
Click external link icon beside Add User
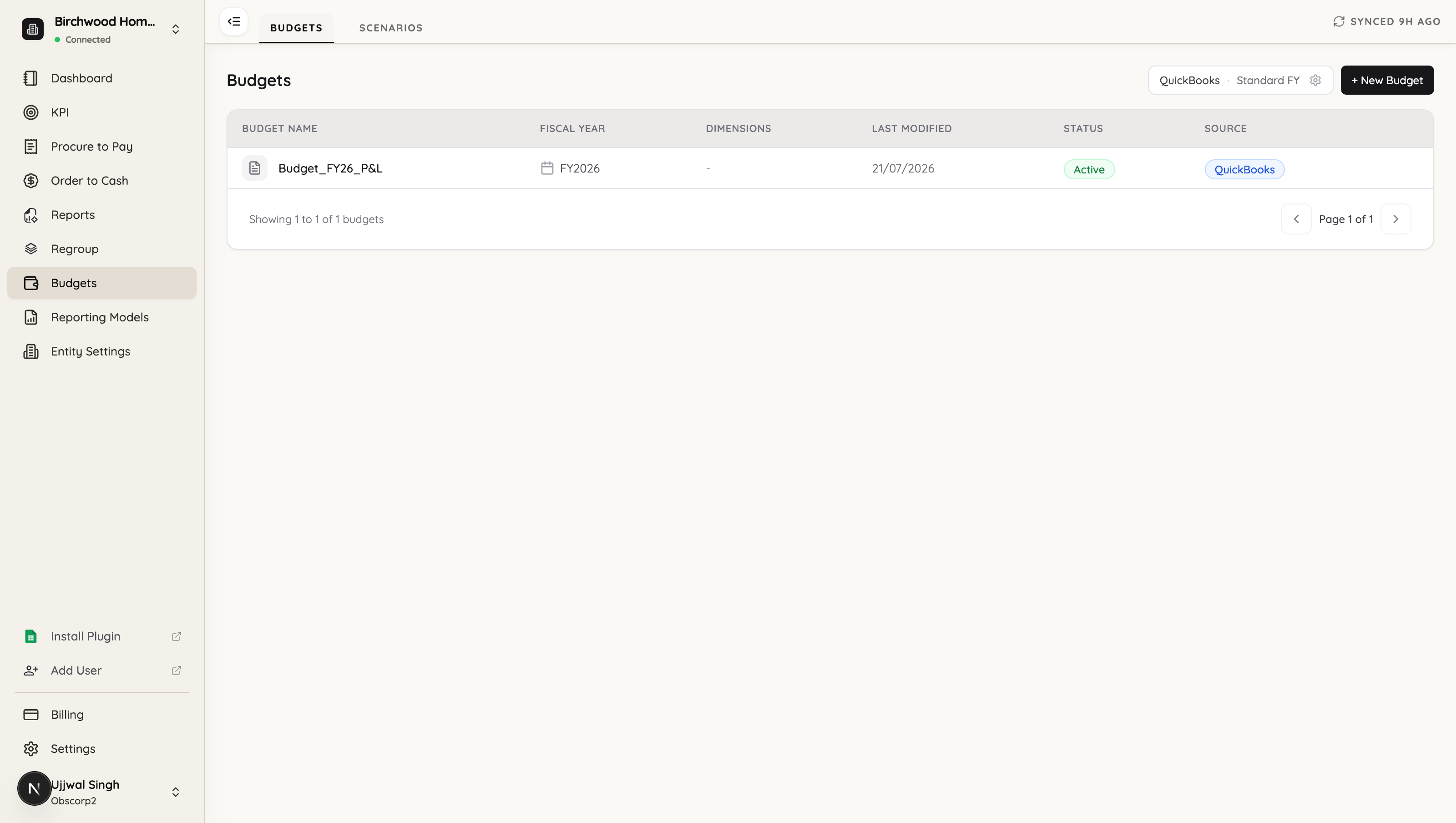click(177, 670)
